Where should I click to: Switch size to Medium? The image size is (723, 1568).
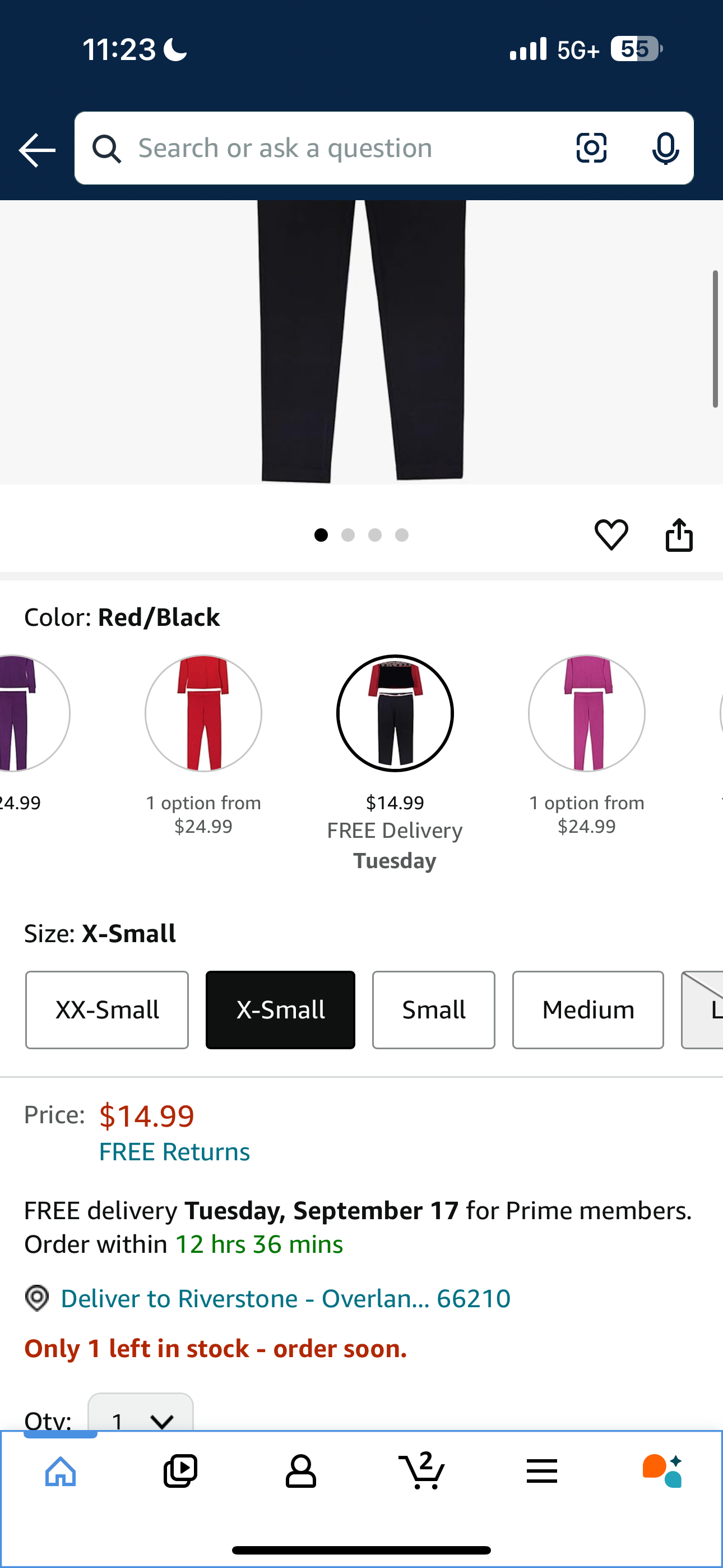(x=587, y=1009)
